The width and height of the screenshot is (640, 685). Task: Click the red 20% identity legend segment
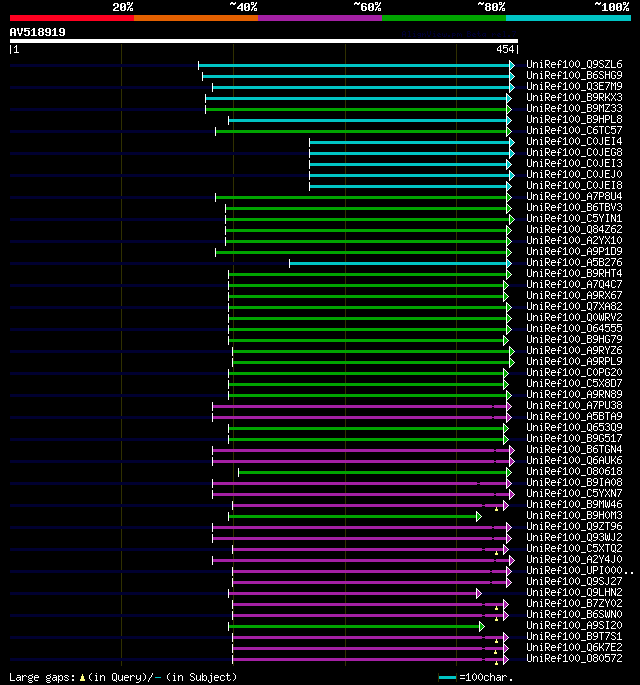[x=72, y=18]
